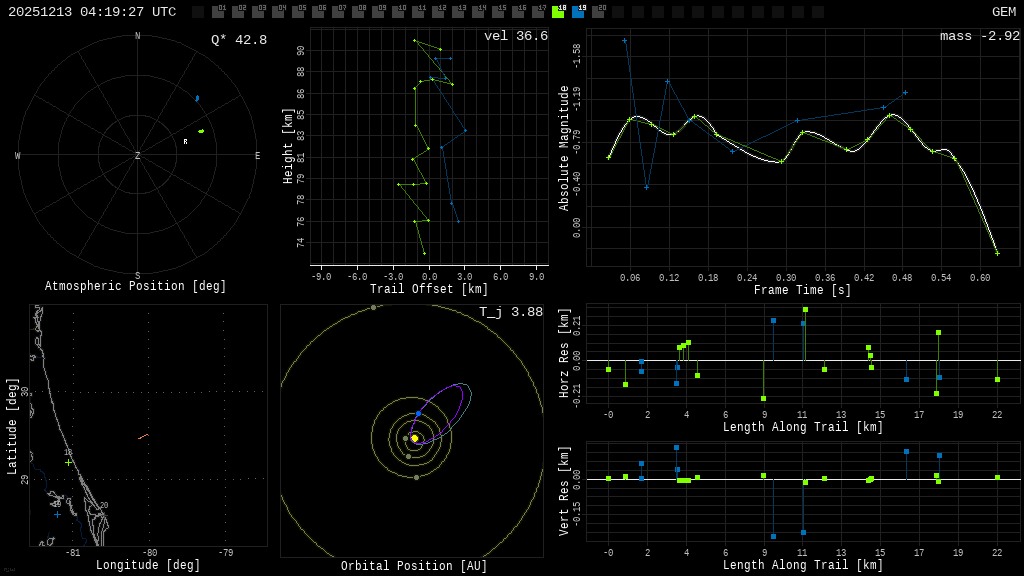
Task: Select station 06 indicator box
Action: 318,12
